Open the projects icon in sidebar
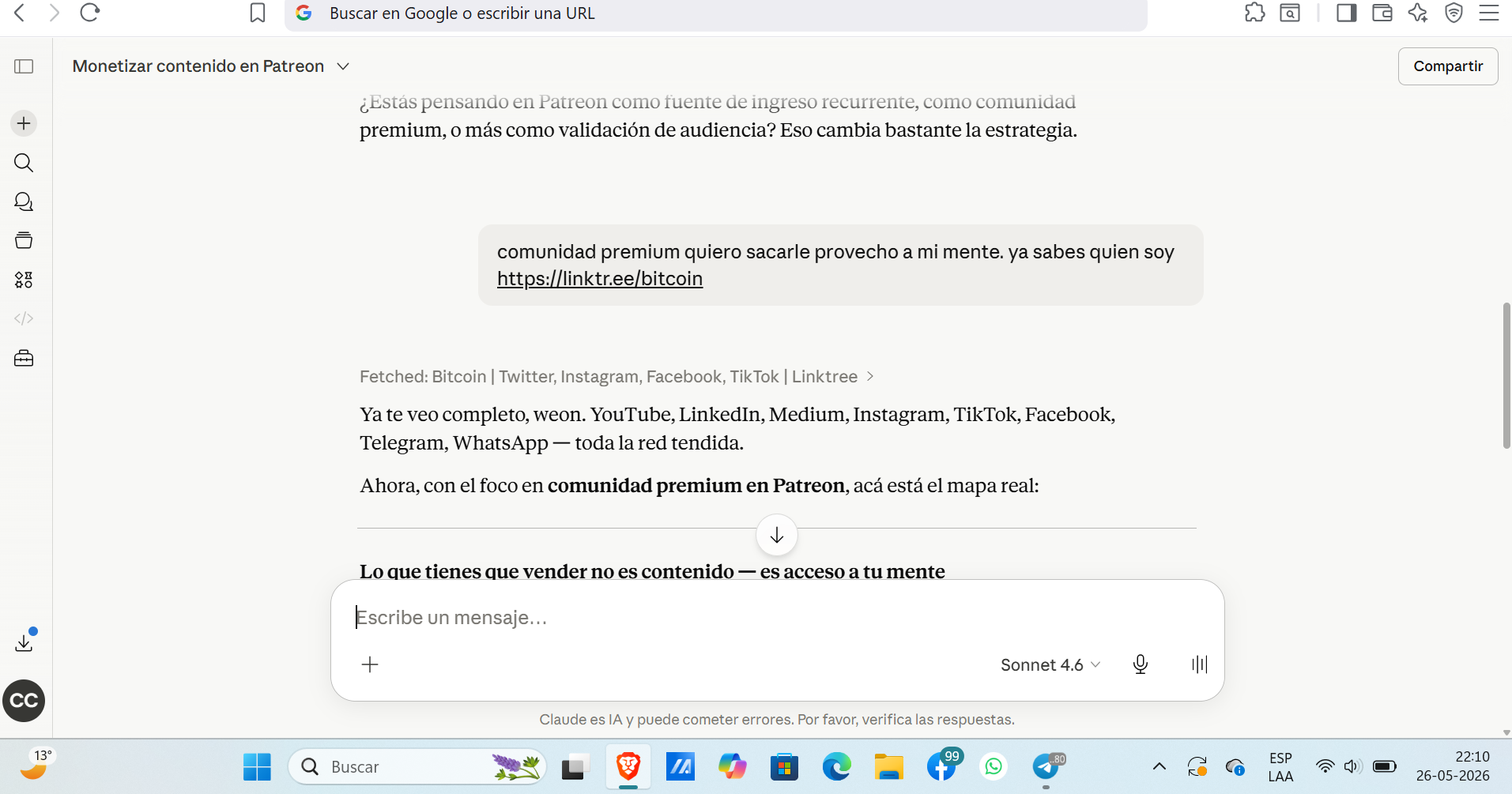The height and width of the screenshot is (794, 1512). click(x=24, y=240)
